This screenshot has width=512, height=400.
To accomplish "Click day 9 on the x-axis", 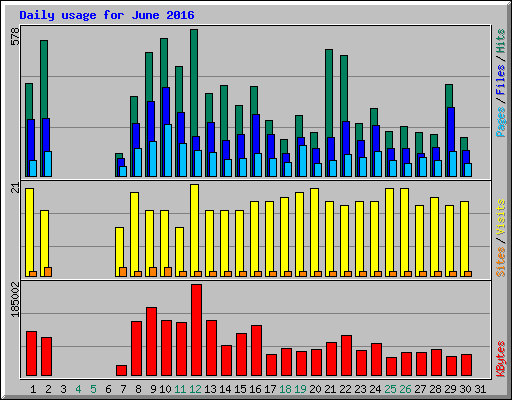I will point(153,389).
